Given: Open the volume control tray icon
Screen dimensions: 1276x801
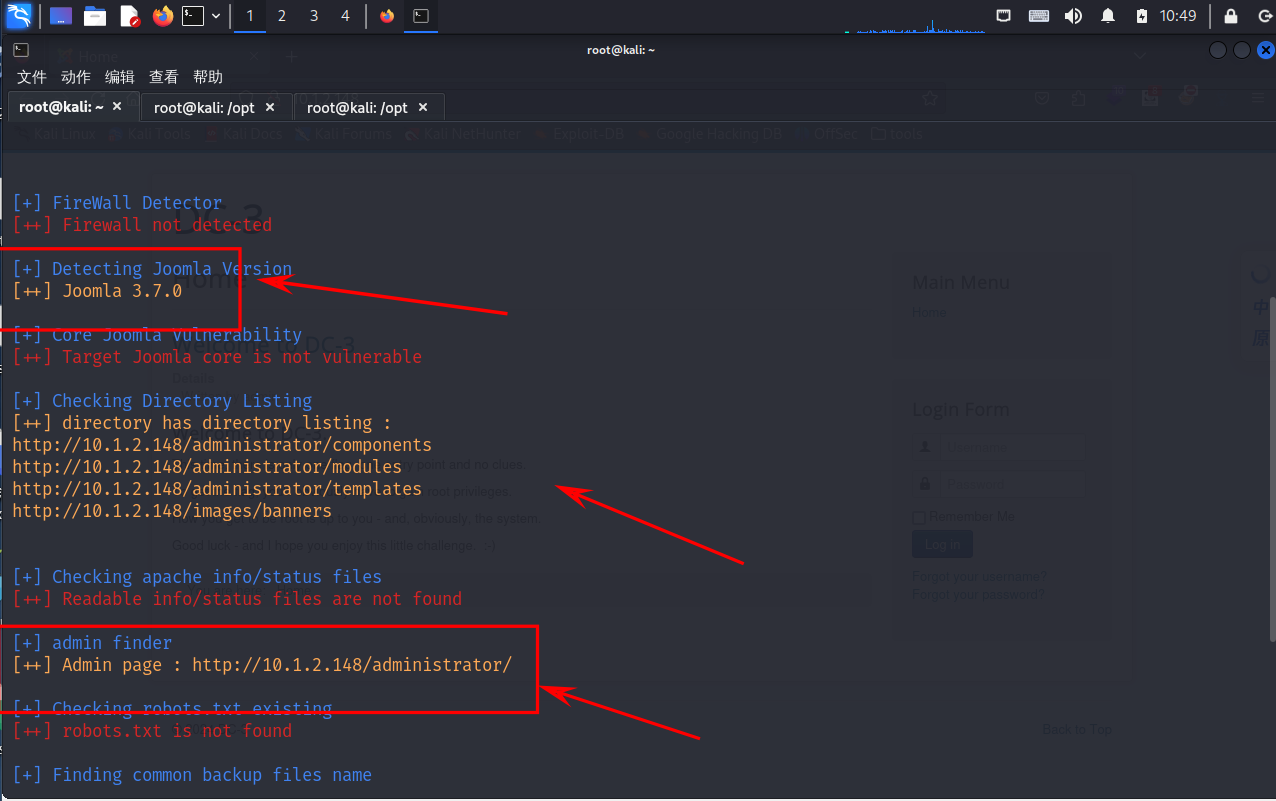Looking at the screenshot, I should pos(1073,16).
